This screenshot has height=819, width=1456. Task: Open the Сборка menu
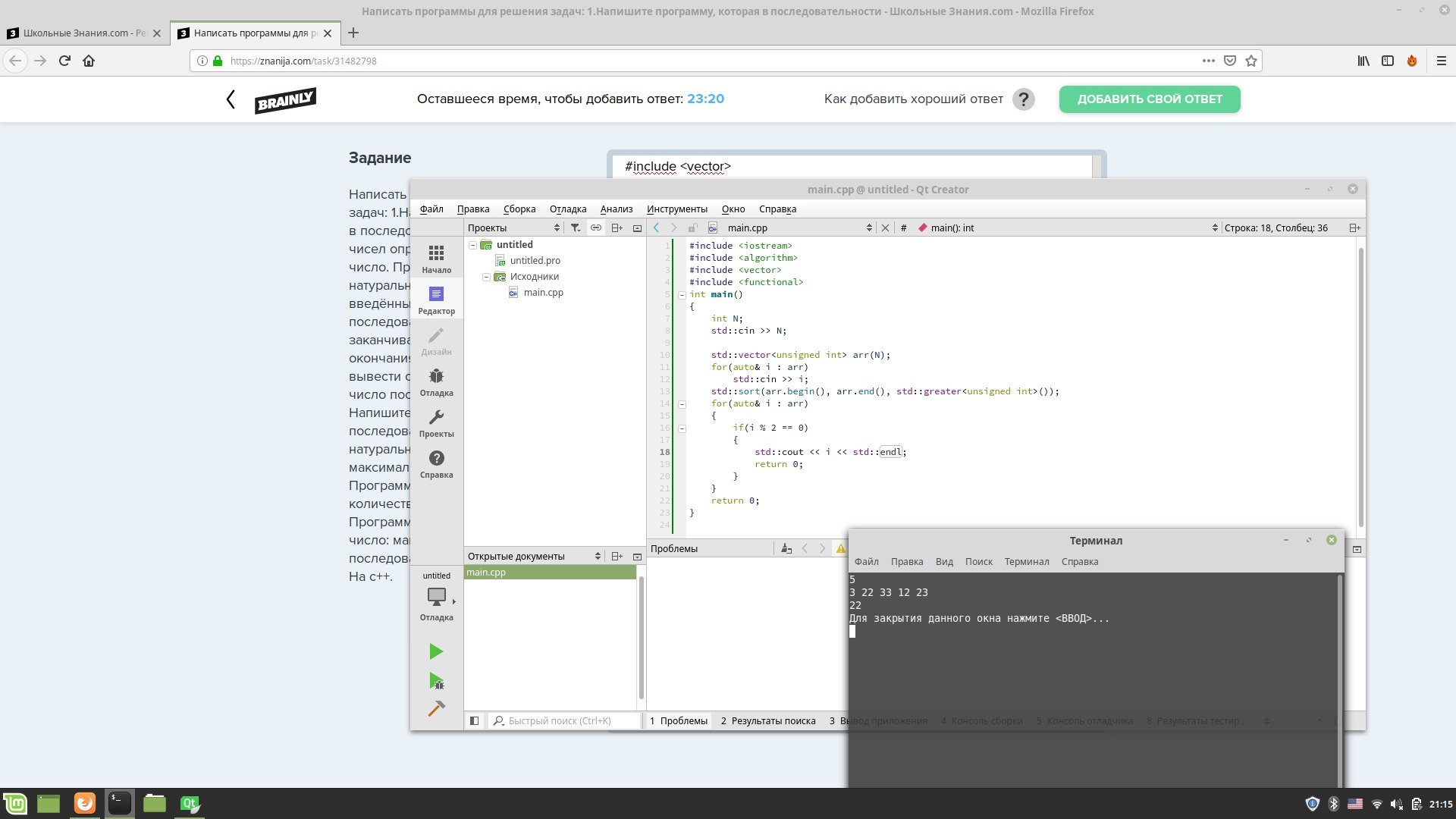(x=519, y=209)
